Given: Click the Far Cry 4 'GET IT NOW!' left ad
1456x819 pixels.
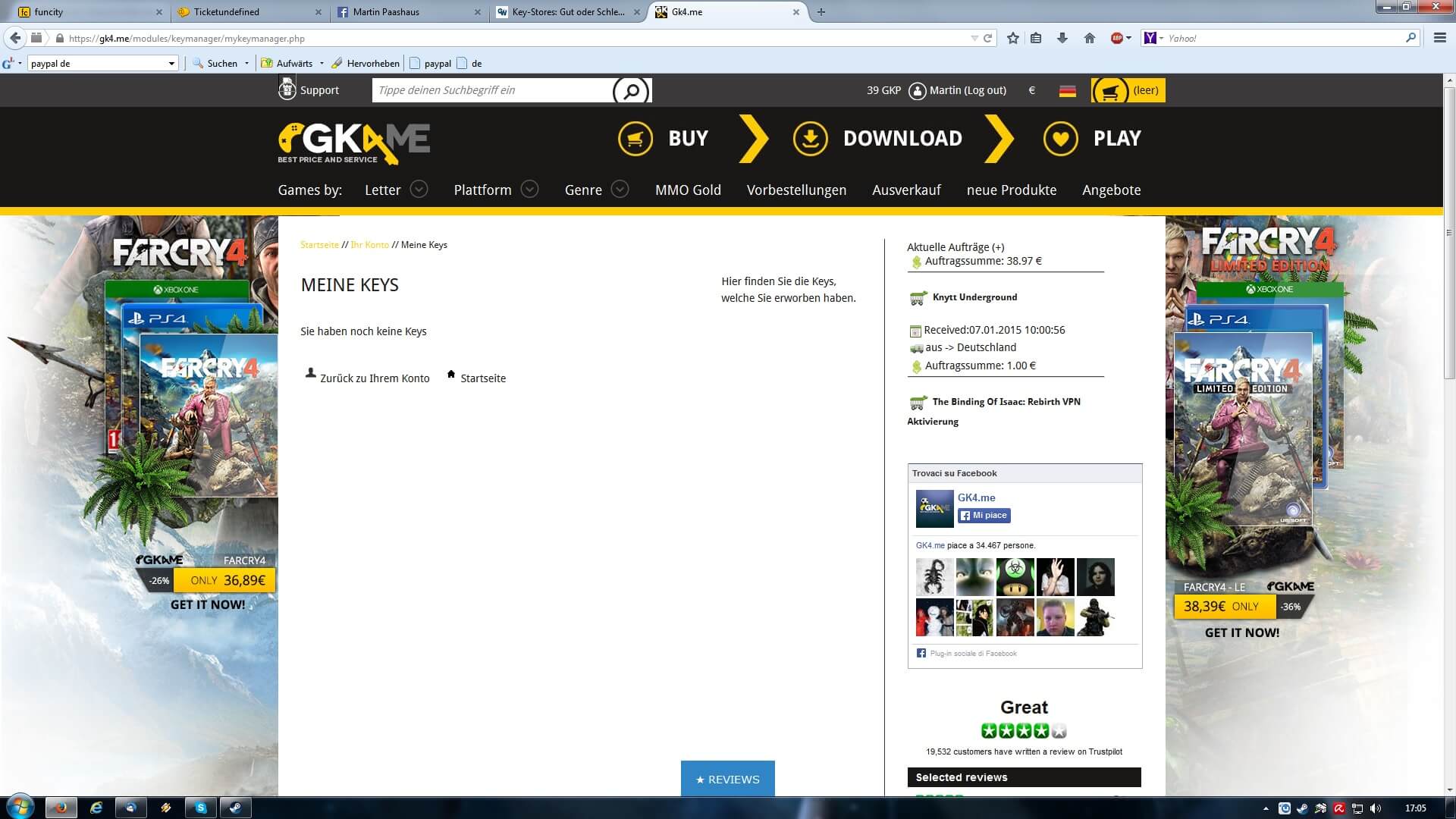Looking at the screenshot, I should [208, 605].
